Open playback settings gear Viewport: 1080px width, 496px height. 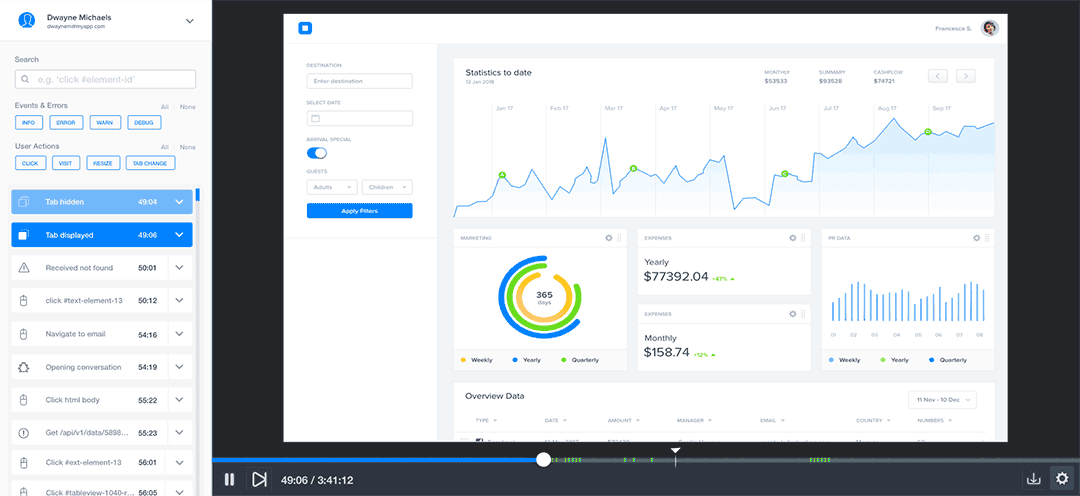pos(1062,479)
